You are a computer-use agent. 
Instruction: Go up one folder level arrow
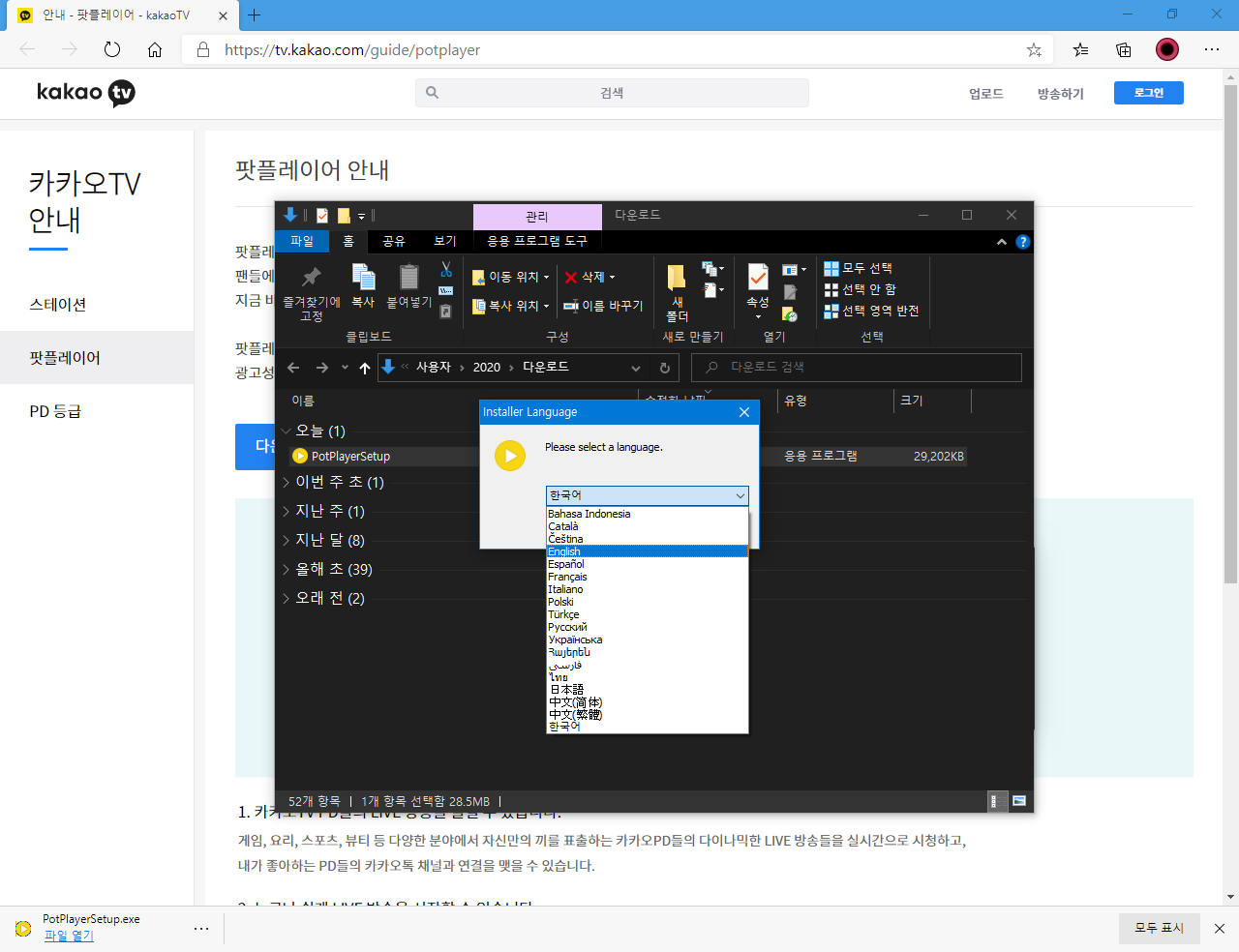[x=365, y=368]
